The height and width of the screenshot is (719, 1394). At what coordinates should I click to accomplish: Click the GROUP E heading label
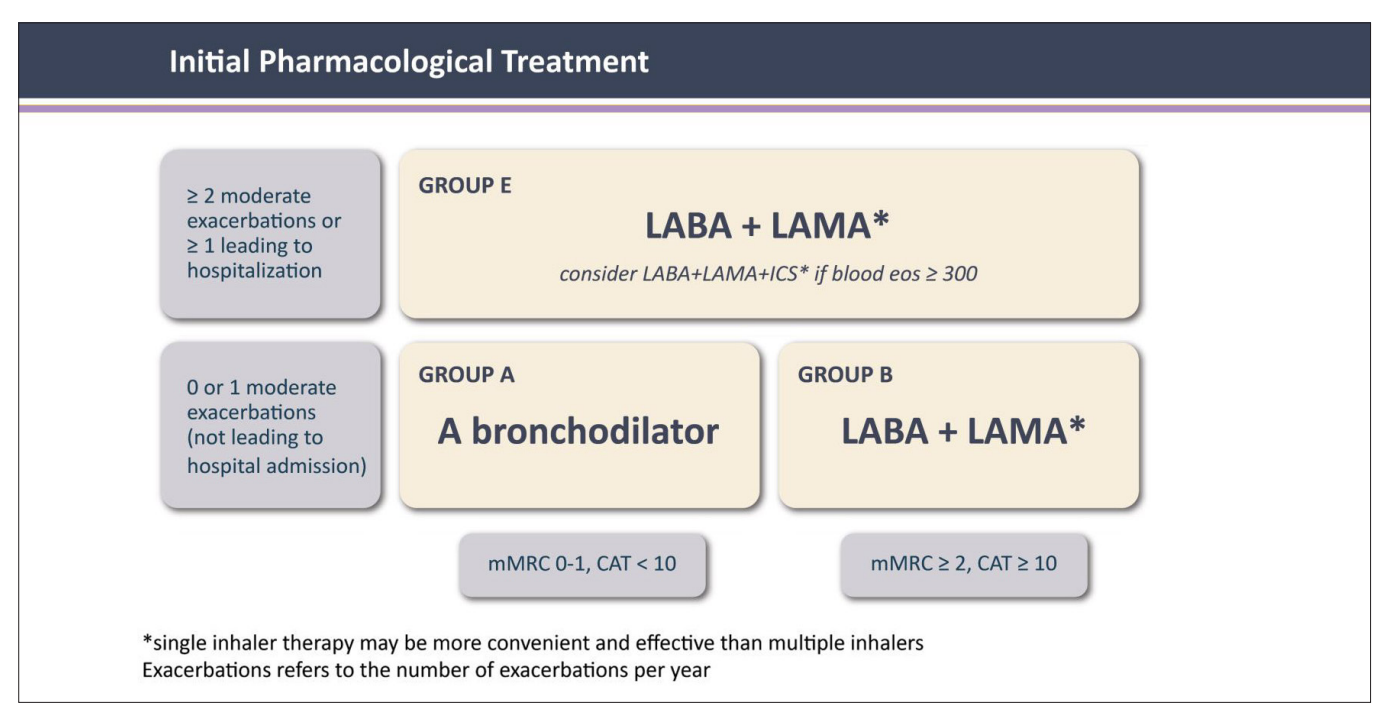coord(465,185)
